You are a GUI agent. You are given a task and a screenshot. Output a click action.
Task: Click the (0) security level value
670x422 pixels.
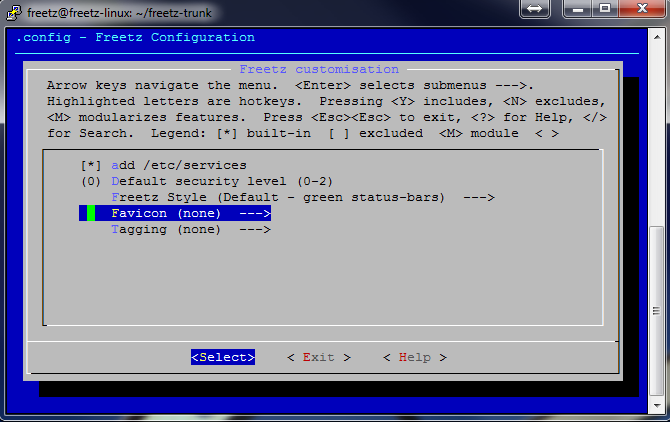(91, 181)
